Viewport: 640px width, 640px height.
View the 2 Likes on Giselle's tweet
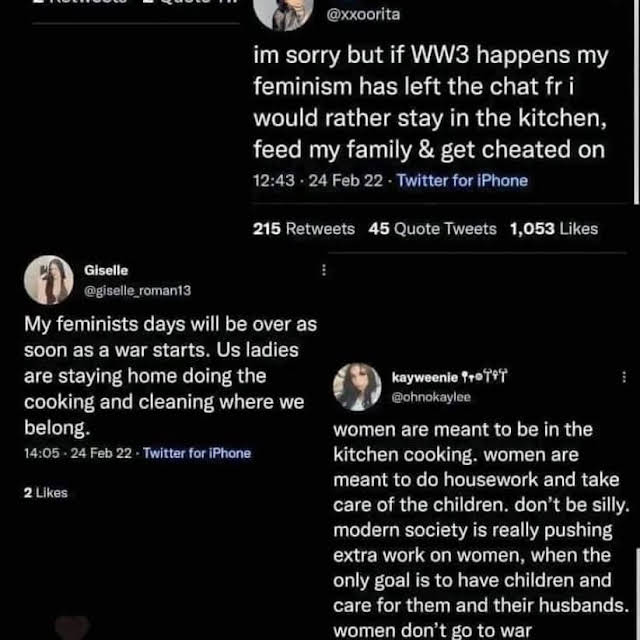click(46, 492)
